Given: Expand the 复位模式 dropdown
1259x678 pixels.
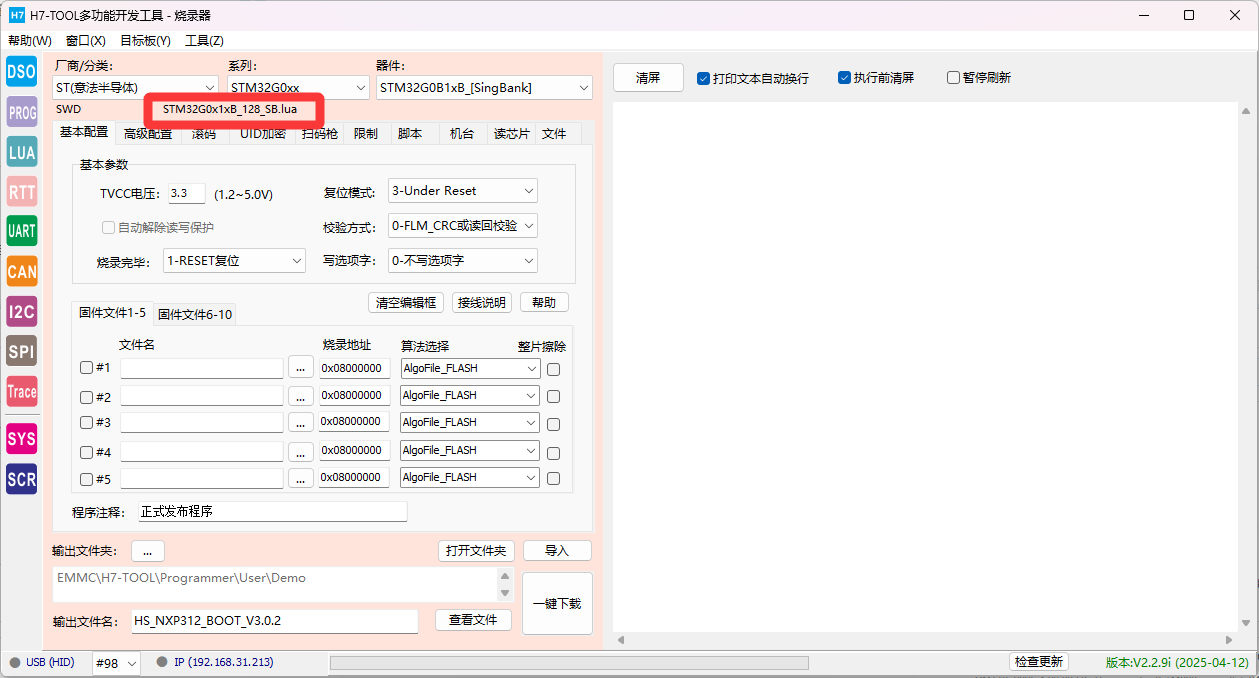Looking at the screenshot, I should point(463,191).
